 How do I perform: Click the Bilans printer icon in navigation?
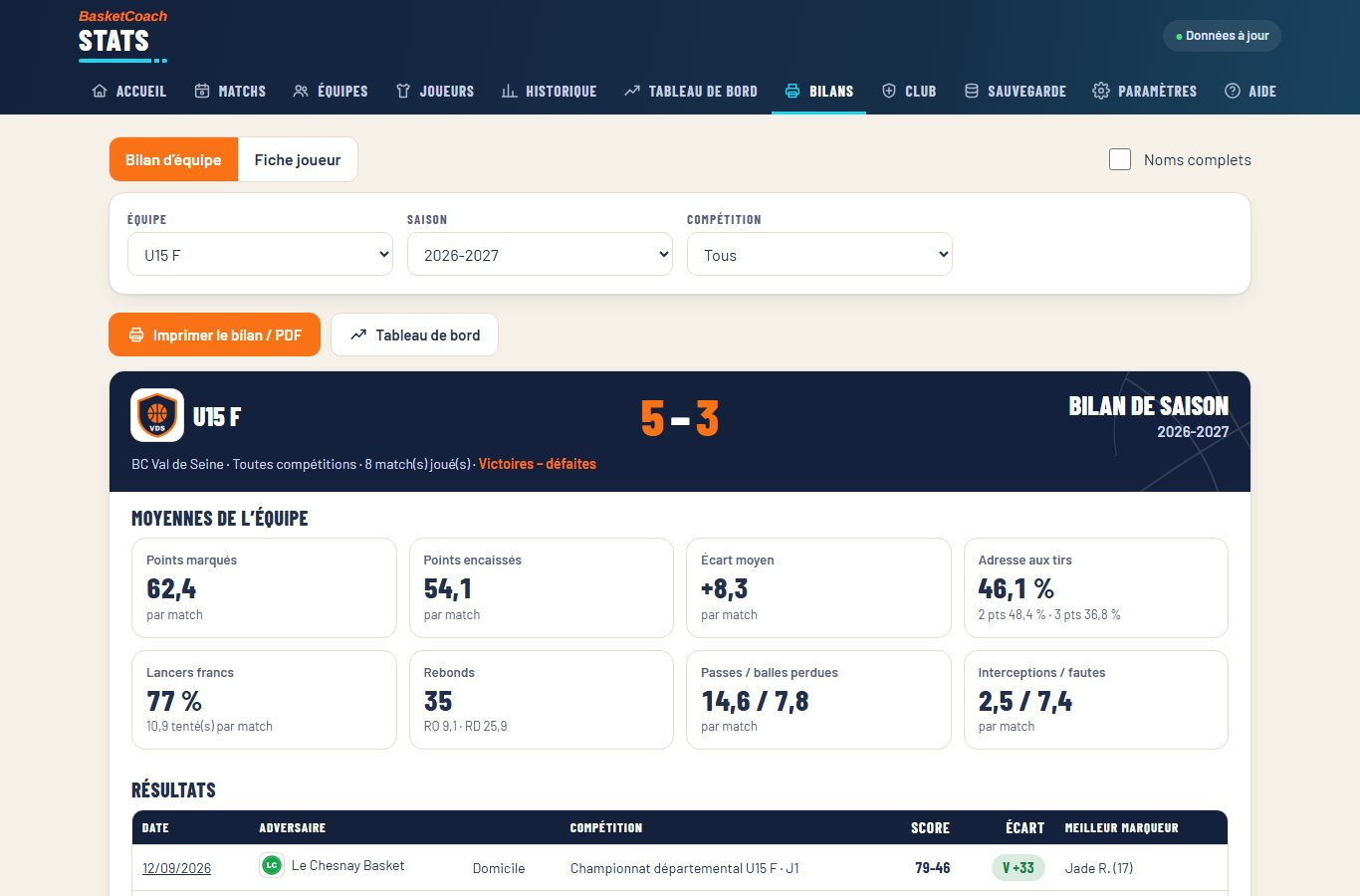tap(793, 91)
